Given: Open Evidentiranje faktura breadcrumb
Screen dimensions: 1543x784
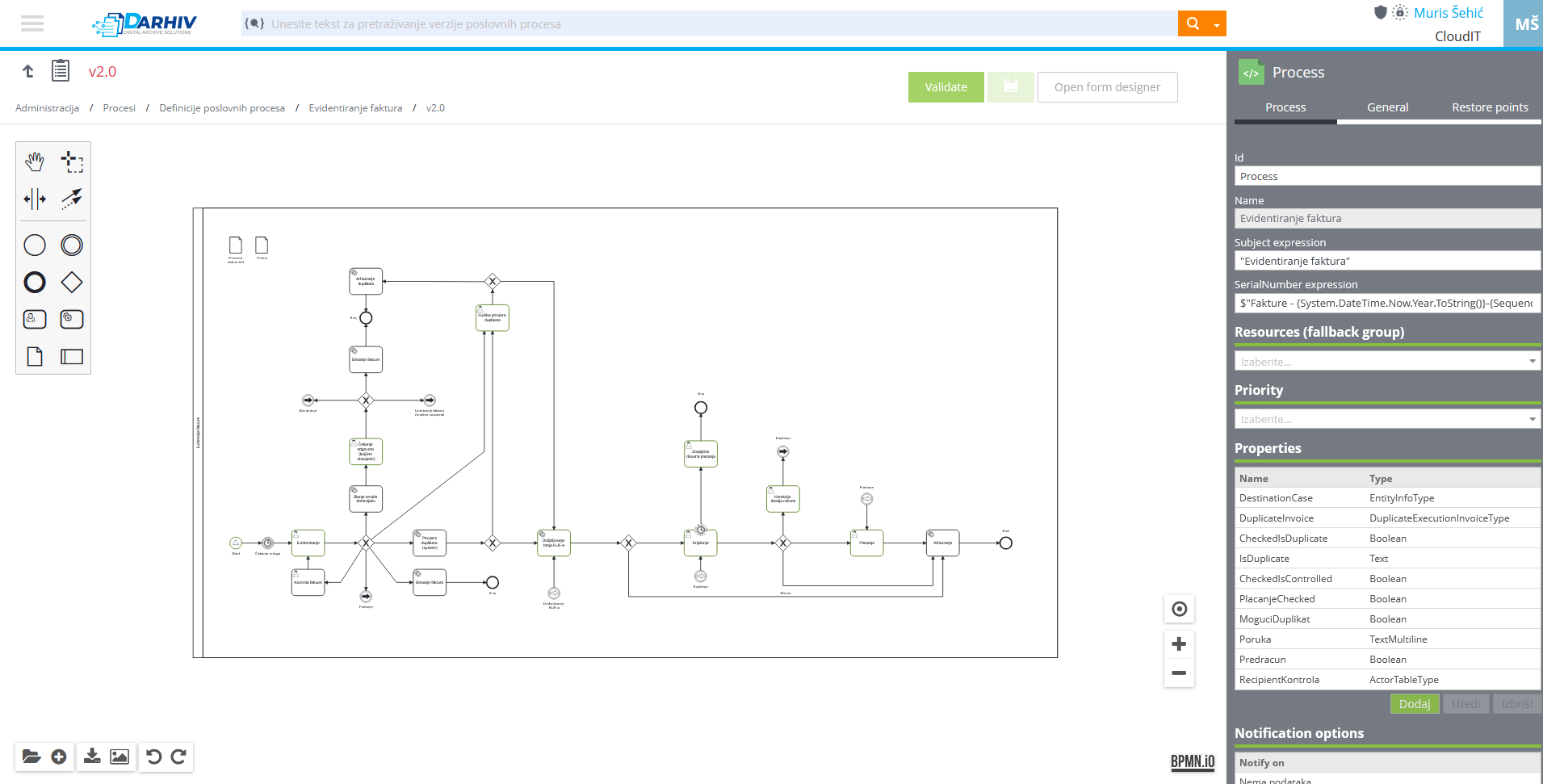Looking at the screenshot, I should click(x=355, y=108).
